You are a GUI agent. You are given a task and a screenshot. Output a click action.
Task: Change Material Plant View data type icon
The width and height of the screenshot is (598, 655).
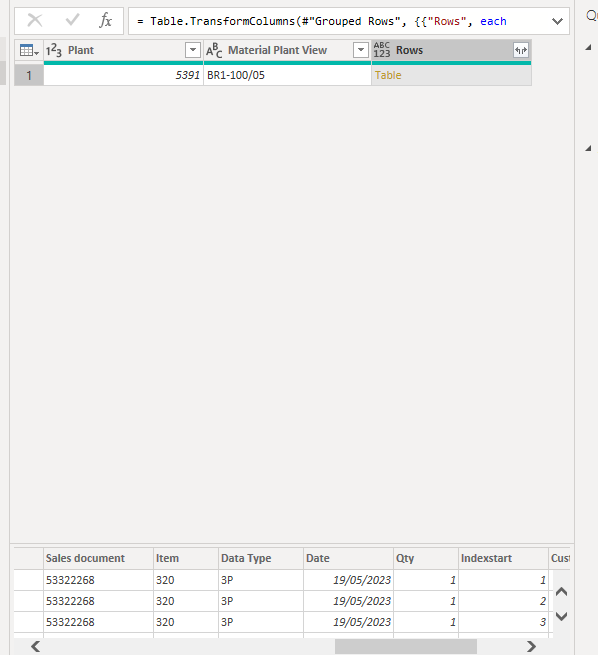tap(214, 51)
